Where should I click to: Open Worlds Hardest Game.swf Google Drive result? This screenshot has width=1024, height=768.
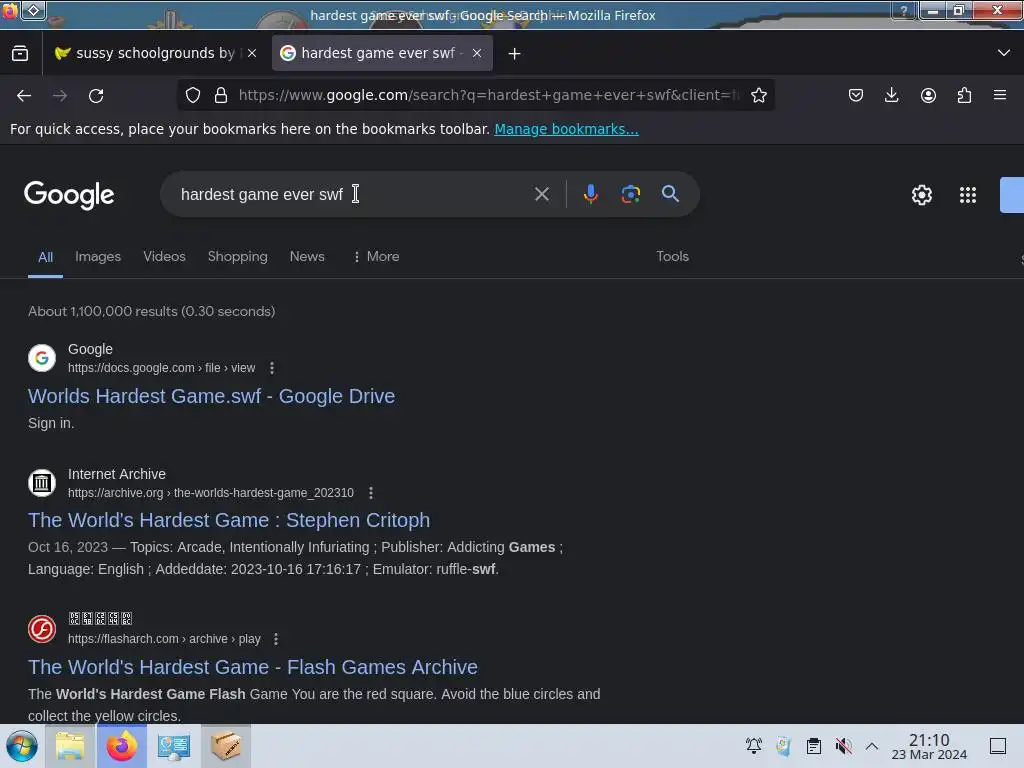point(212,396)
